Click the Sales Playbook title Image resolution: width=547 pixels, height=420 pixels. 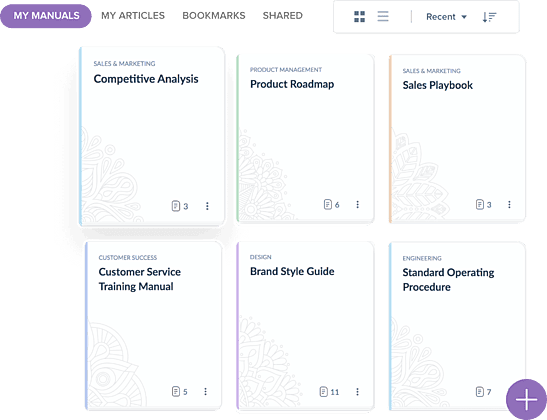(437, 85)
